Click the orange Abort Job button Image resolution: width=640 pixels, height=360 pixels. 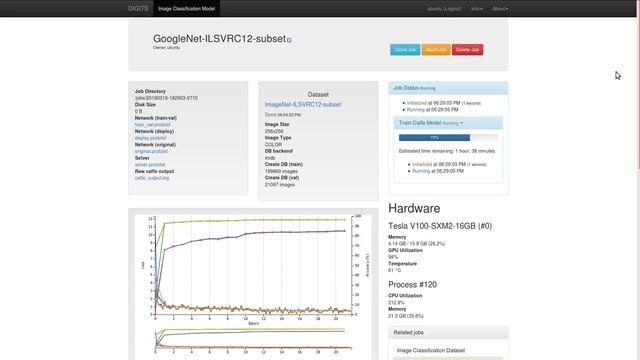click(436, 50)
